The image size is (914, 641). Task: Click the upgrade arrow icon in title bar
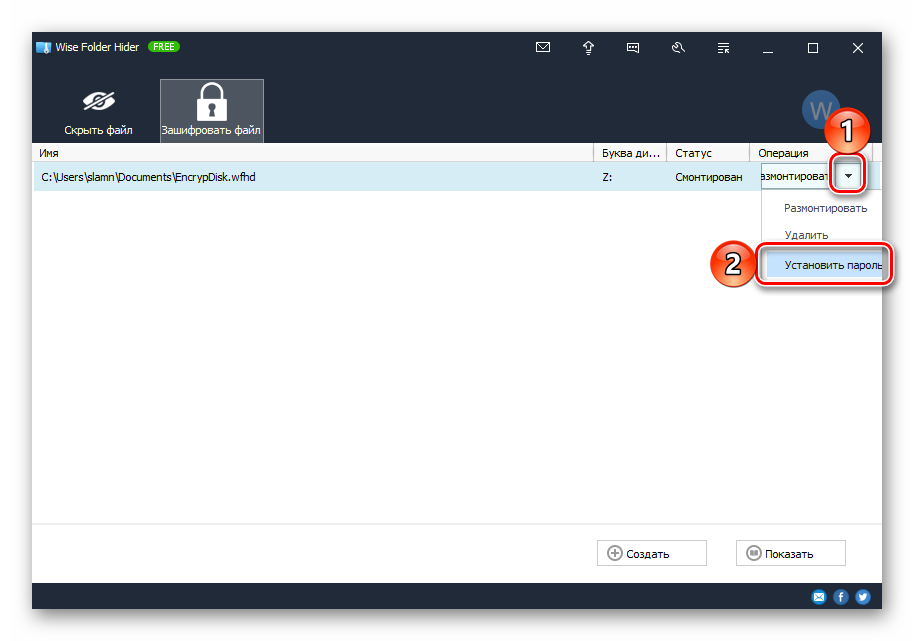(x=588, y=48)
